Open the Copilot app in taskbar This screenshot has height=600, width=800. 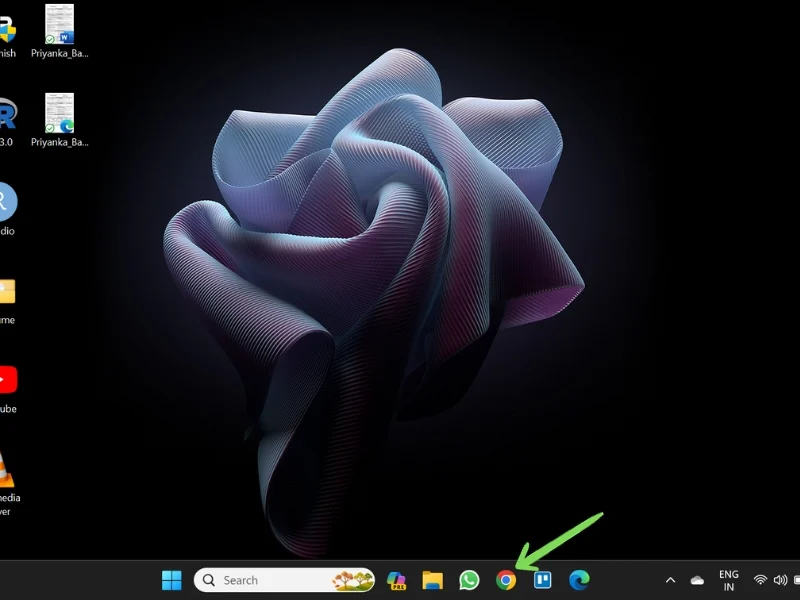tap(396, 580)
